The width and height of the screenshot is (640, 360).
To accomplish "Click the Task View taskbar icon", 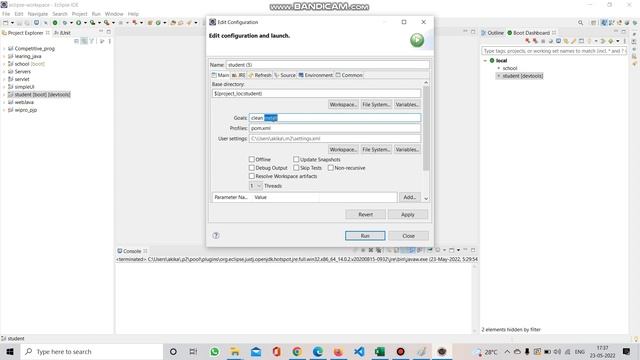I will click(193, 351).
